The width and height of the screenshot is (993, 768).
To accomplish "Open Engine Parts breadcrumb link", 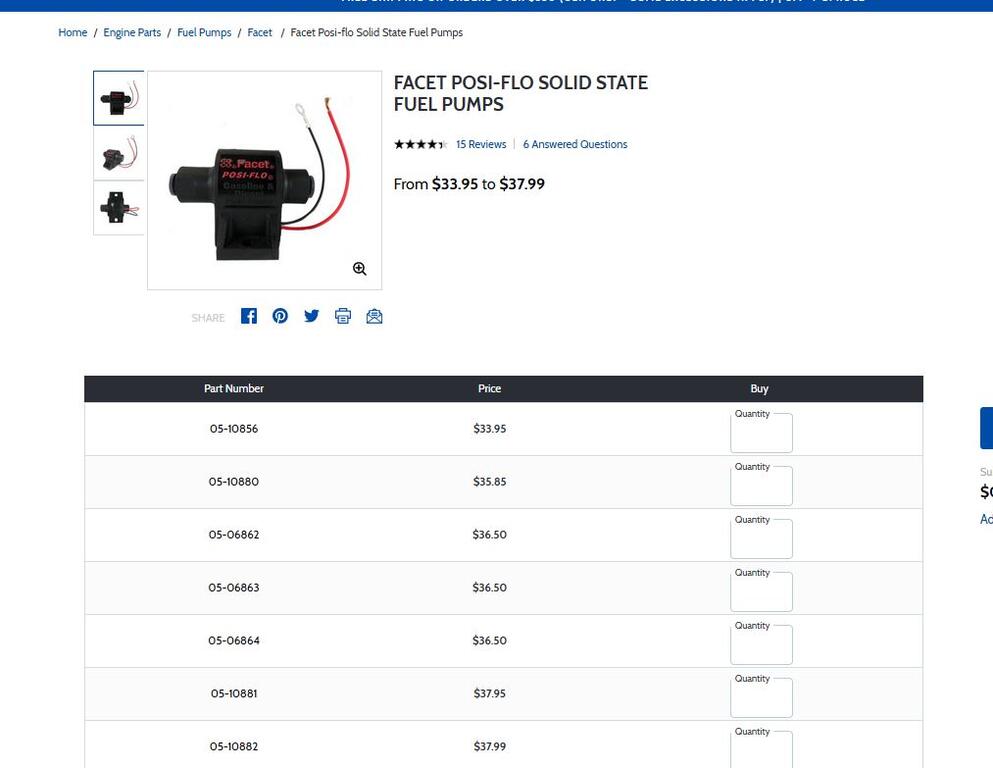I will (132, 32).
